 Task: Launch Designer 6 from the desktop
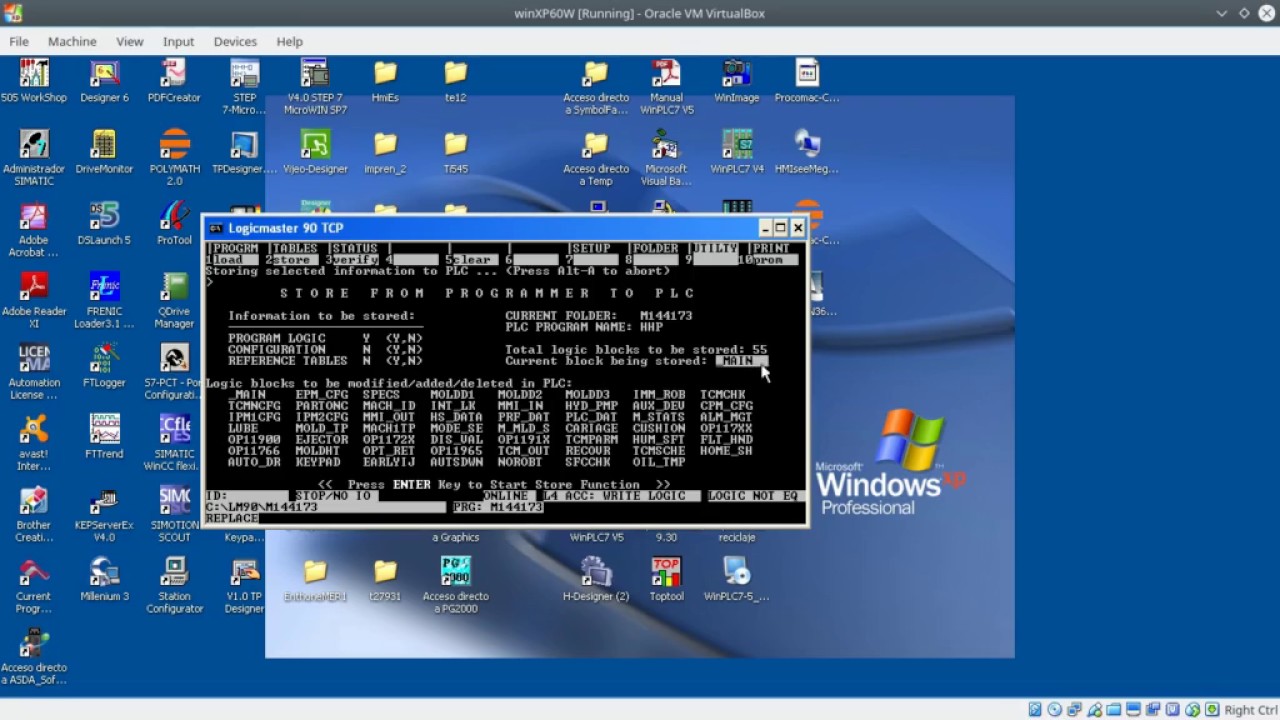tap(104, 81)
